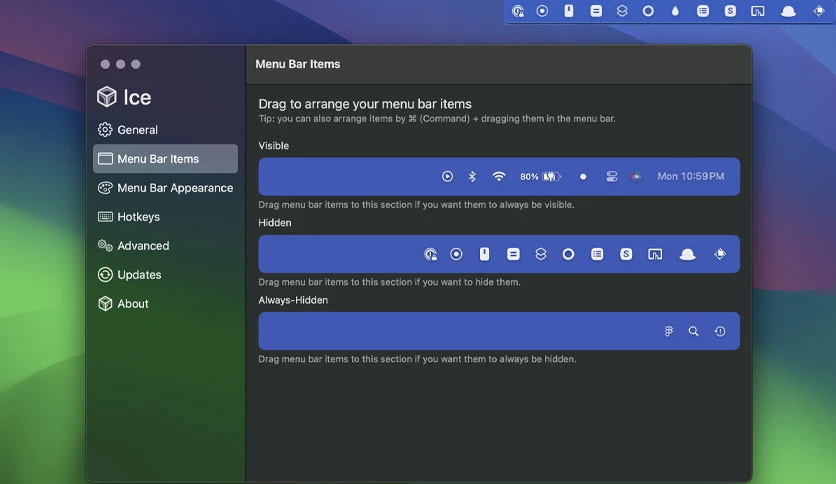Select the equals-sign square icon in Hidden section
Screen dimensions: 836x484
pos(513,254)
